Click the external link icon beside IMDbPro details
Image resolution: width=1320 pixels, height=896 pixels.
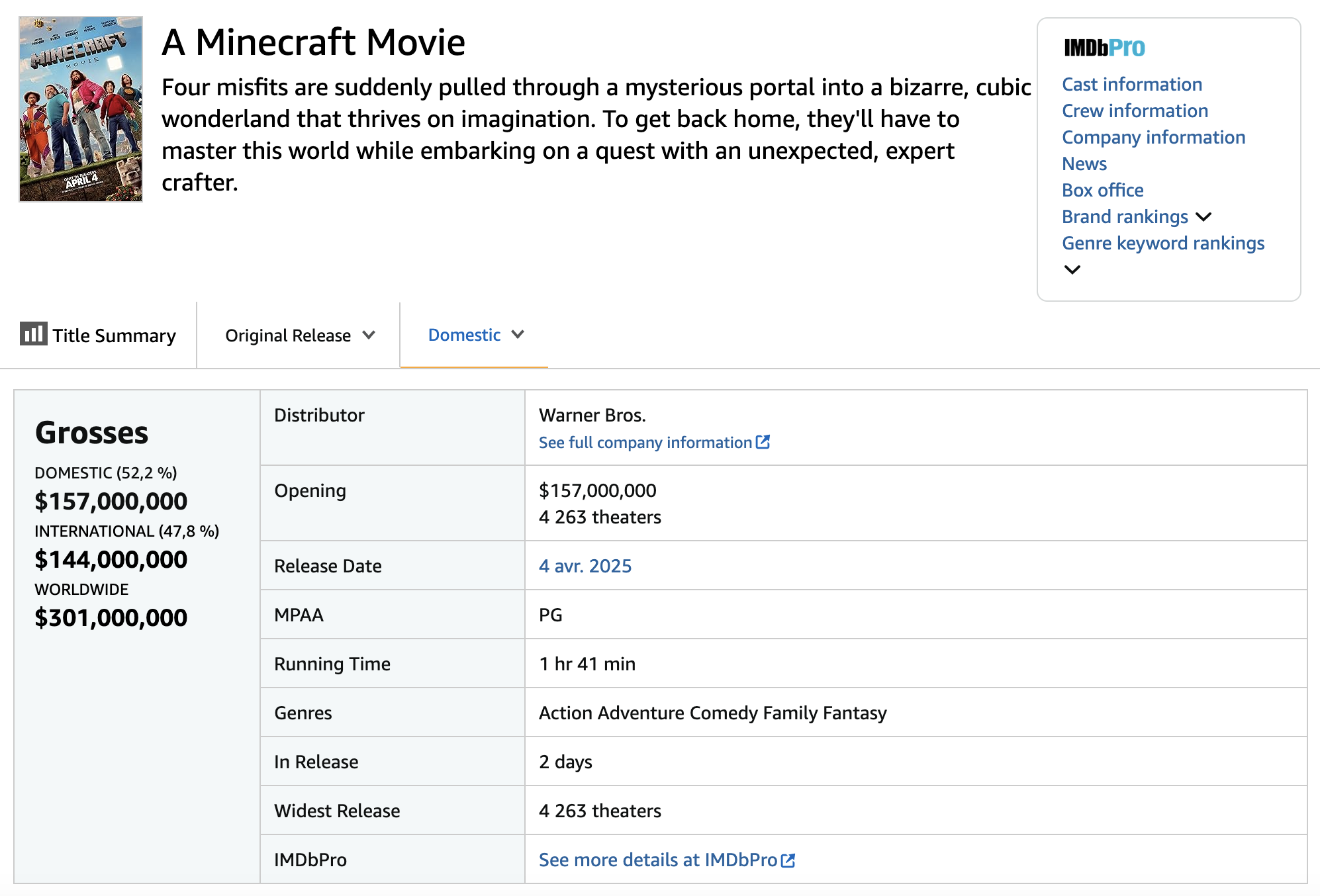(788, 859)
